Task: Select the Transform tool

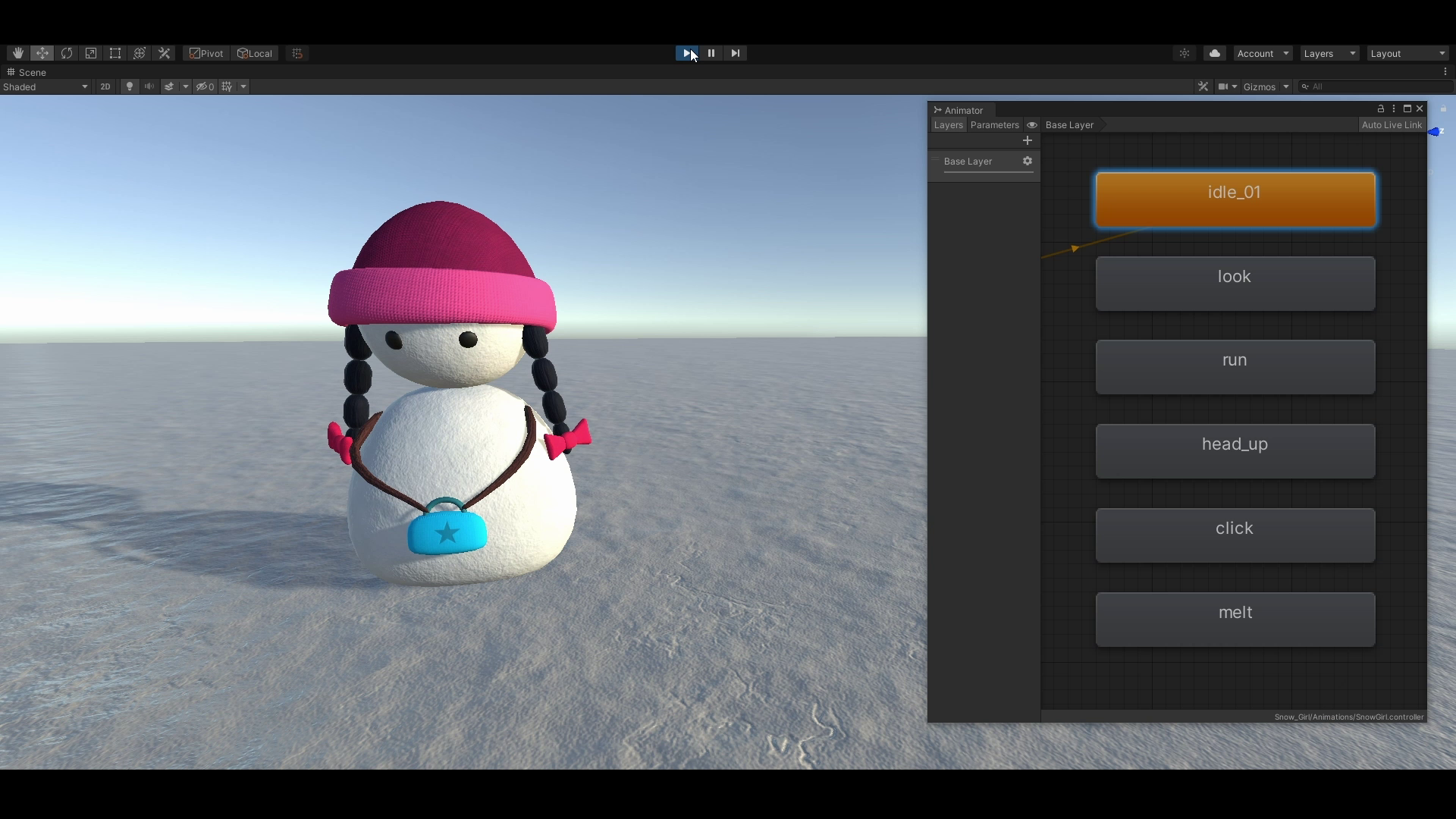Action: click(x=140, y=53)
